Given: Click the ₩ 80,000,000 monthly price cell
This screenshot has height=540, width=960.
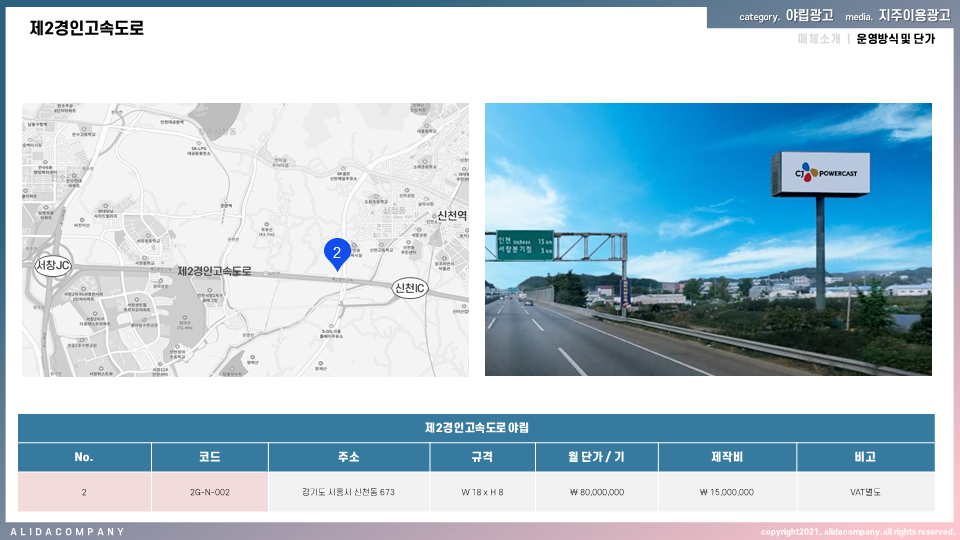Looking at the screenshot, I should click(597, 492).
